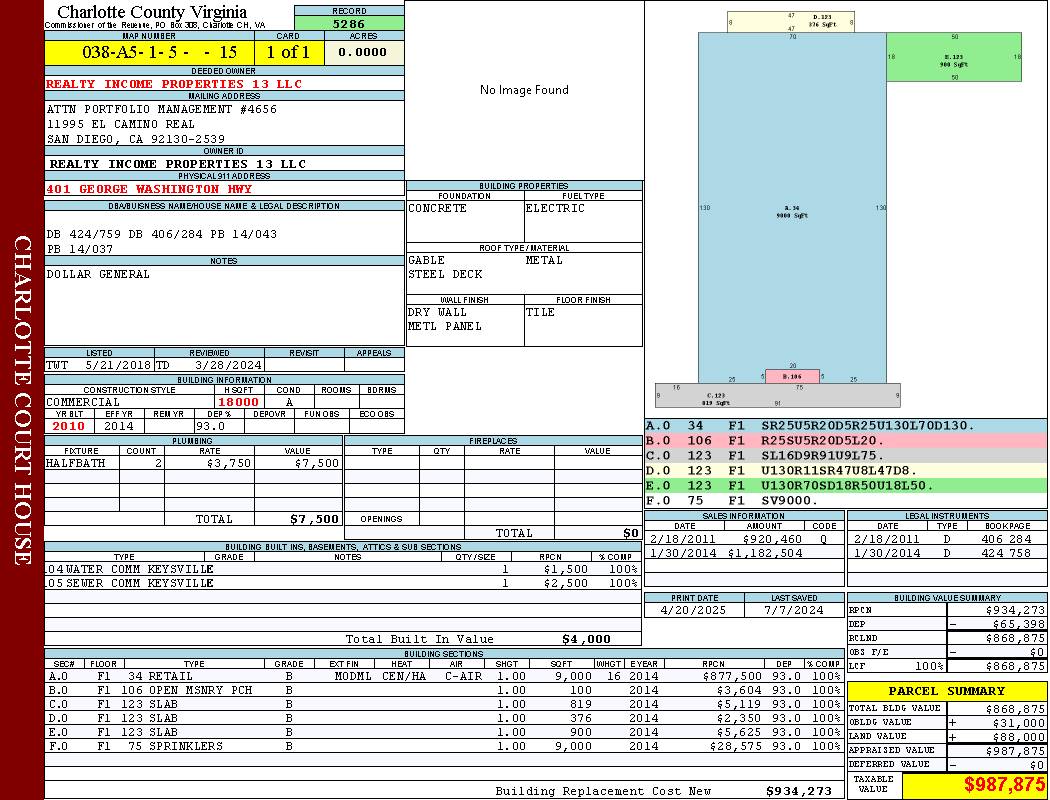
Task: Click Building Replacement Cost New $934,273
Action: click(x=799, y=791)
